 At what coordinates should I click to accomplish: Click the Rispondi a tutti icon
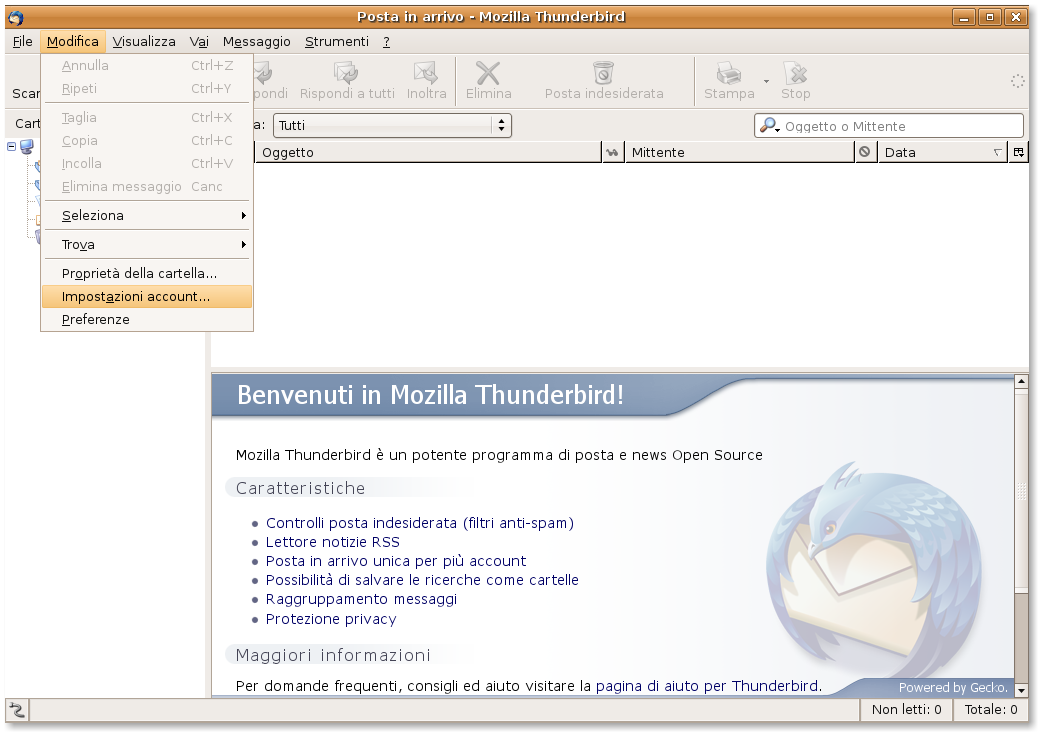point(347,74)
